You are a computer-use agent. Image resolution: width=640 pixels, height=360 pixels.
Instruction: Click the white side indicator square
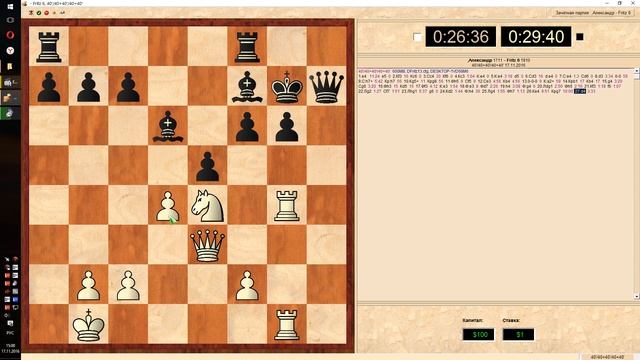(417, 37)
